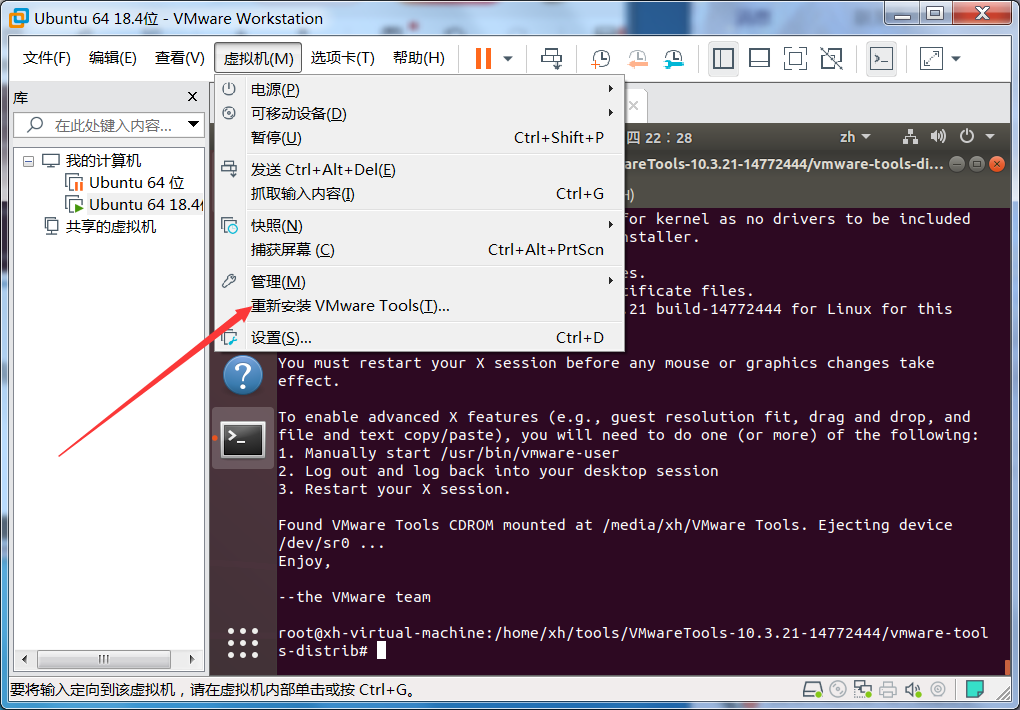
Task: Select 共享的虚拟机 in the library
Action: [111, 227]
